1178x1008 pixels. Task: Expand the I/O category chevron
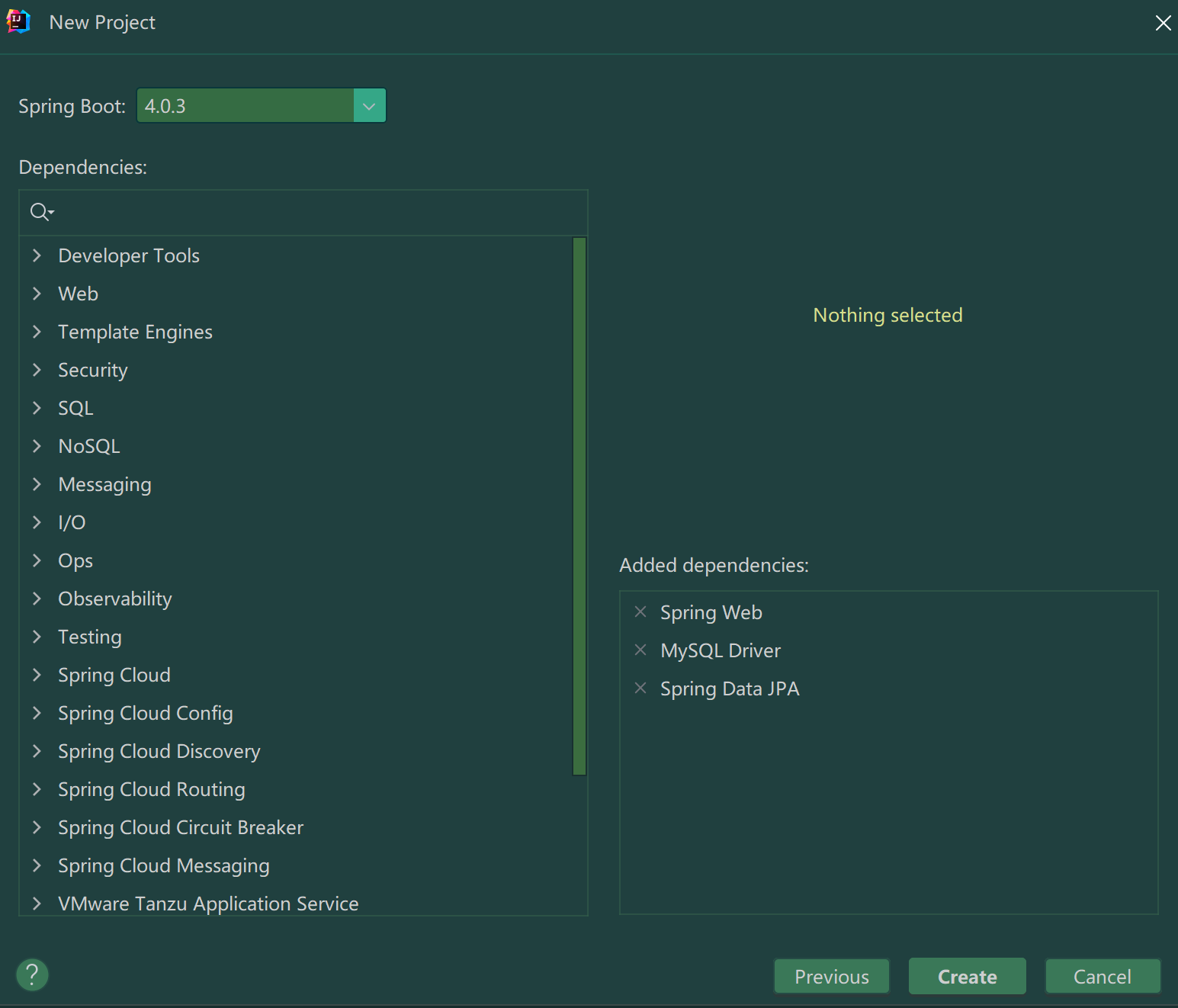tap(37, 522)
